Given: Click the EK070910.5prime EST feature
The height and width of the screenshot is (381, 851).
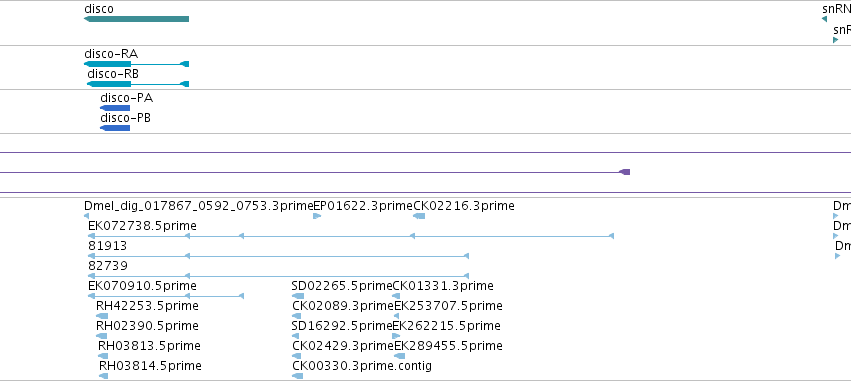Looking at the screenshot, I should pos(166,296).
